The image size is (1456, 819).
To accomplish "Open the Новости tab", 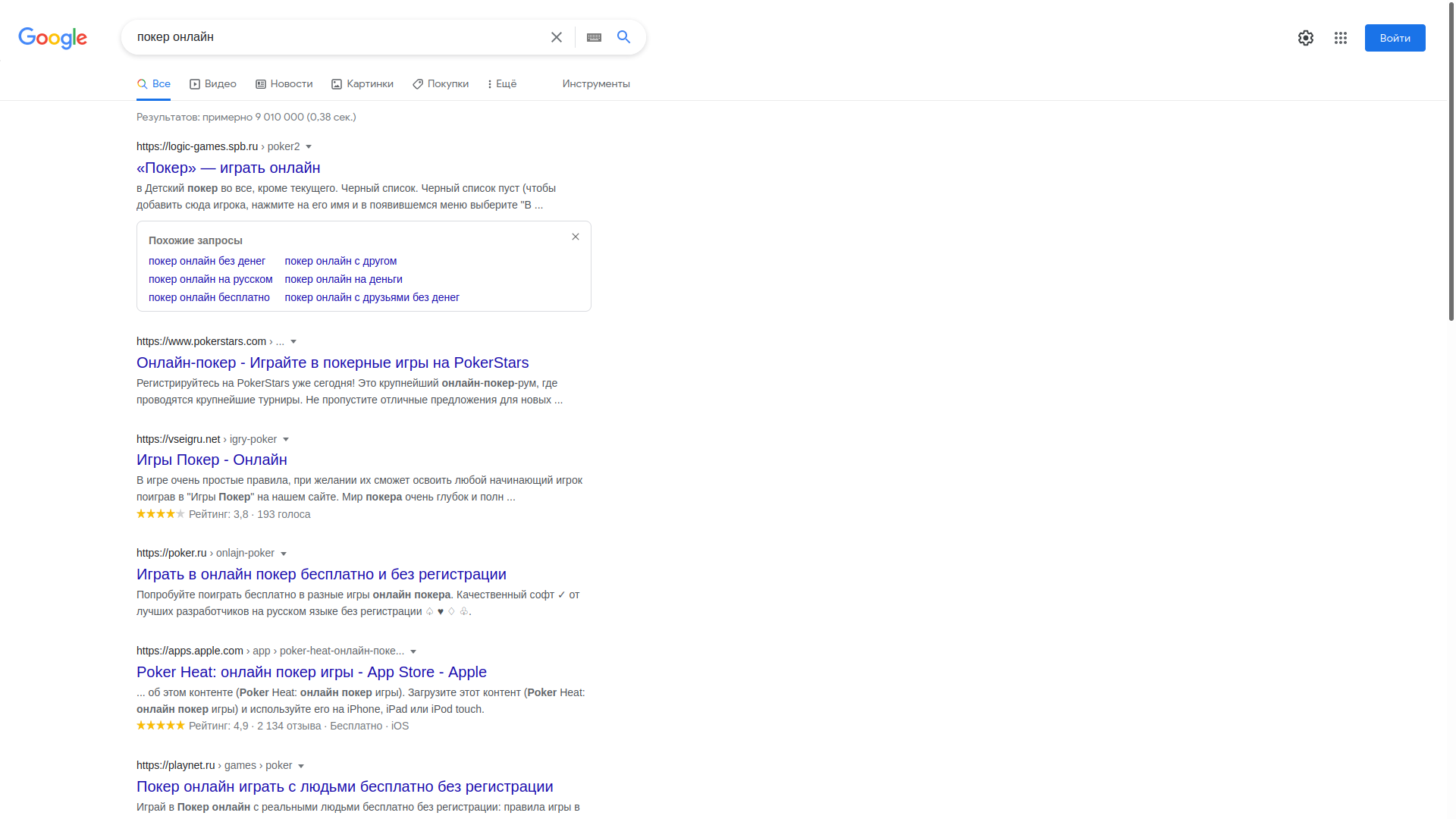I will [x=284, y=84].
